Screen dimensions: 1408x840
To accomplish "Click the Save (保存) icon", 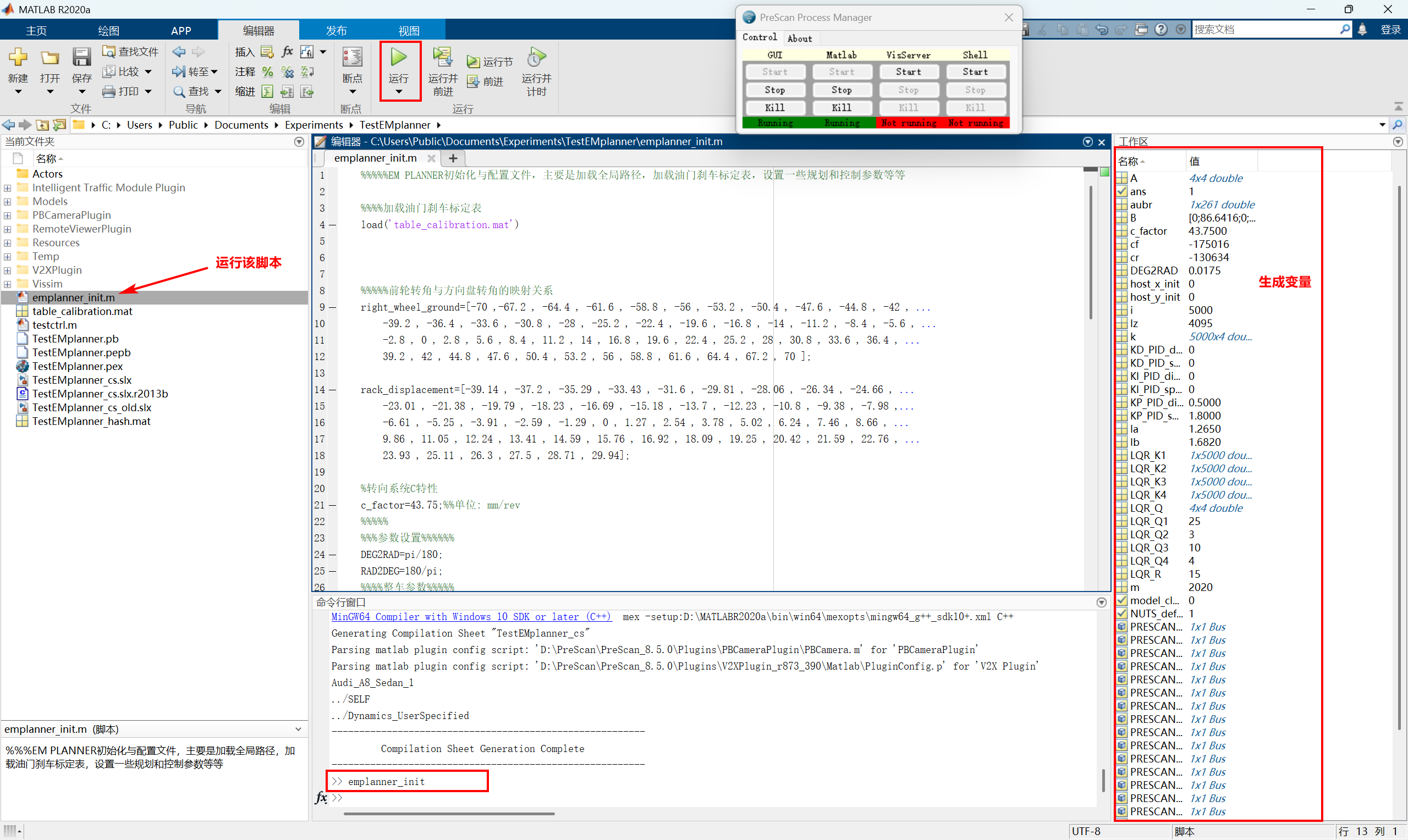I will tap(81, 58).
